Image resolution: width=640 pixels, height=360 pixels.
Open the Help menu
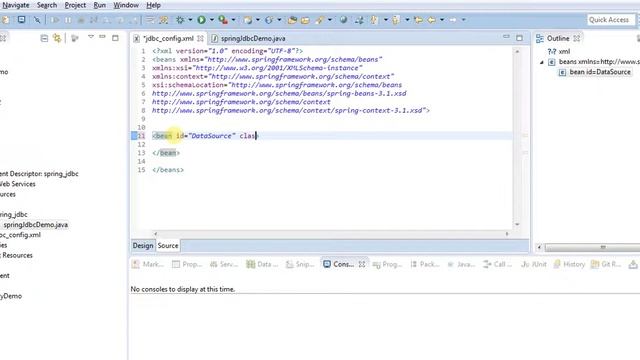[153, 5]
